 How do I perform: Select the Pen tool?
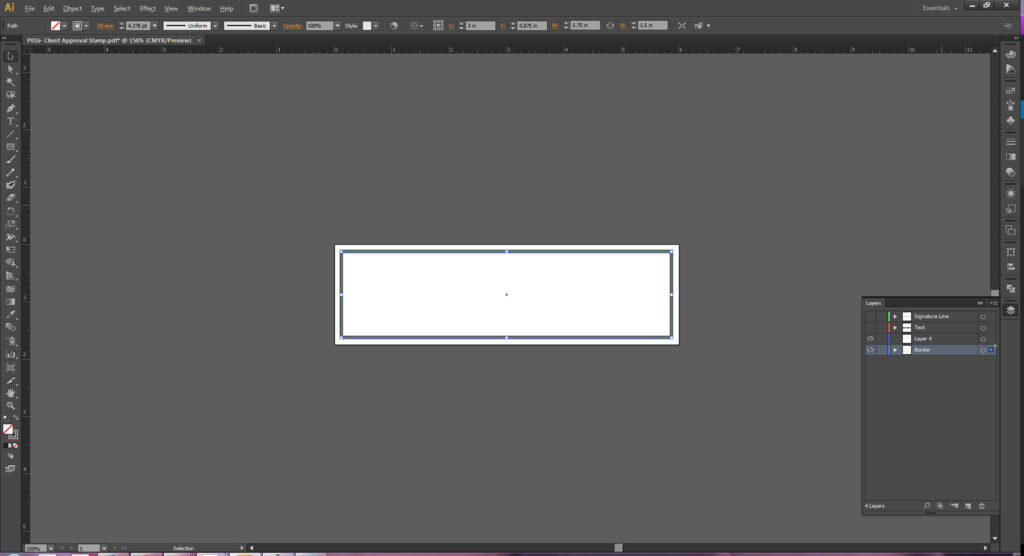coord(10,108)
